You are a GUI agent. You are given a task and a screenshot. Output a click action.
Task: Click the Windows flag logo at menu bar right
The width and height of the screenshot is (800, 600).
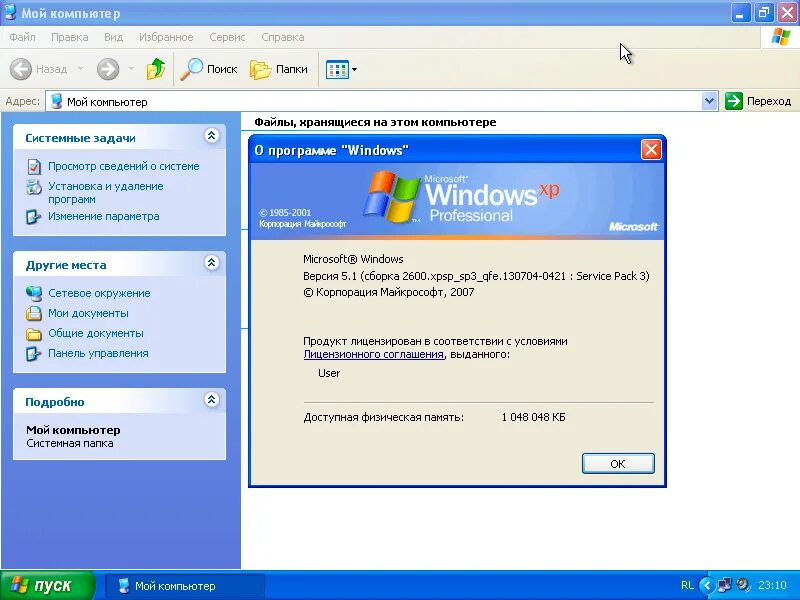point(781,37)
